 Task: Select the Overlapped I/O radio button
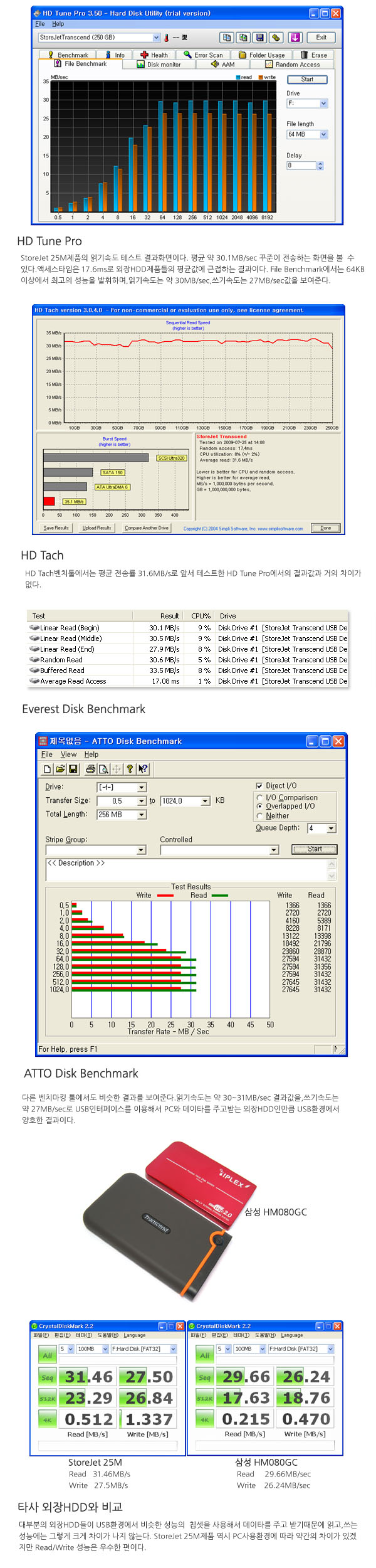tap(260, 807)
